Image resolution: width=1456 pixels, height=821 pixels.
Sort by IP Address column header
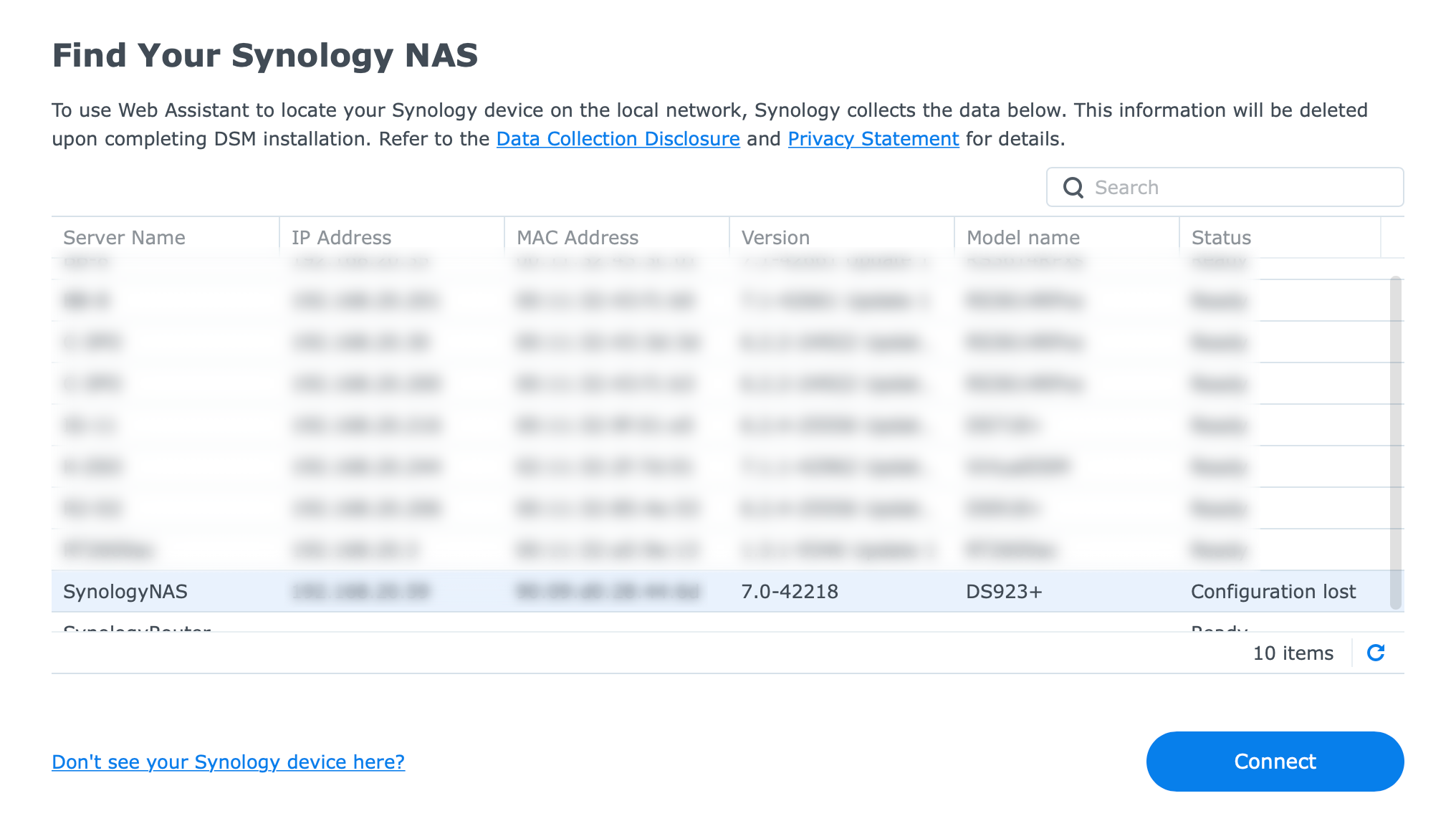392,237
